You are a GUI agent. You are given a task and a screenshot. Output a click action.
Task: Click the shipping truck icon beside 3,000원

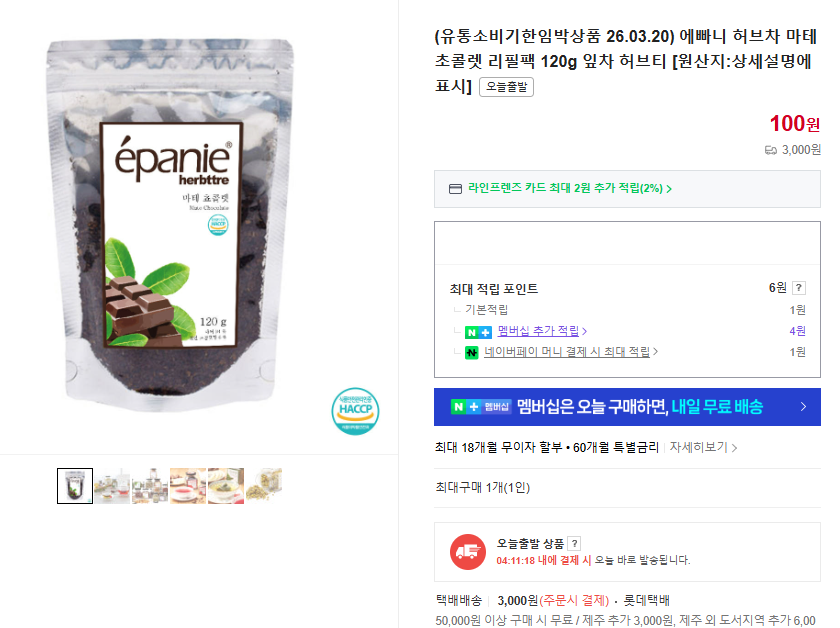pyautogui.click(x=770, y=150)
